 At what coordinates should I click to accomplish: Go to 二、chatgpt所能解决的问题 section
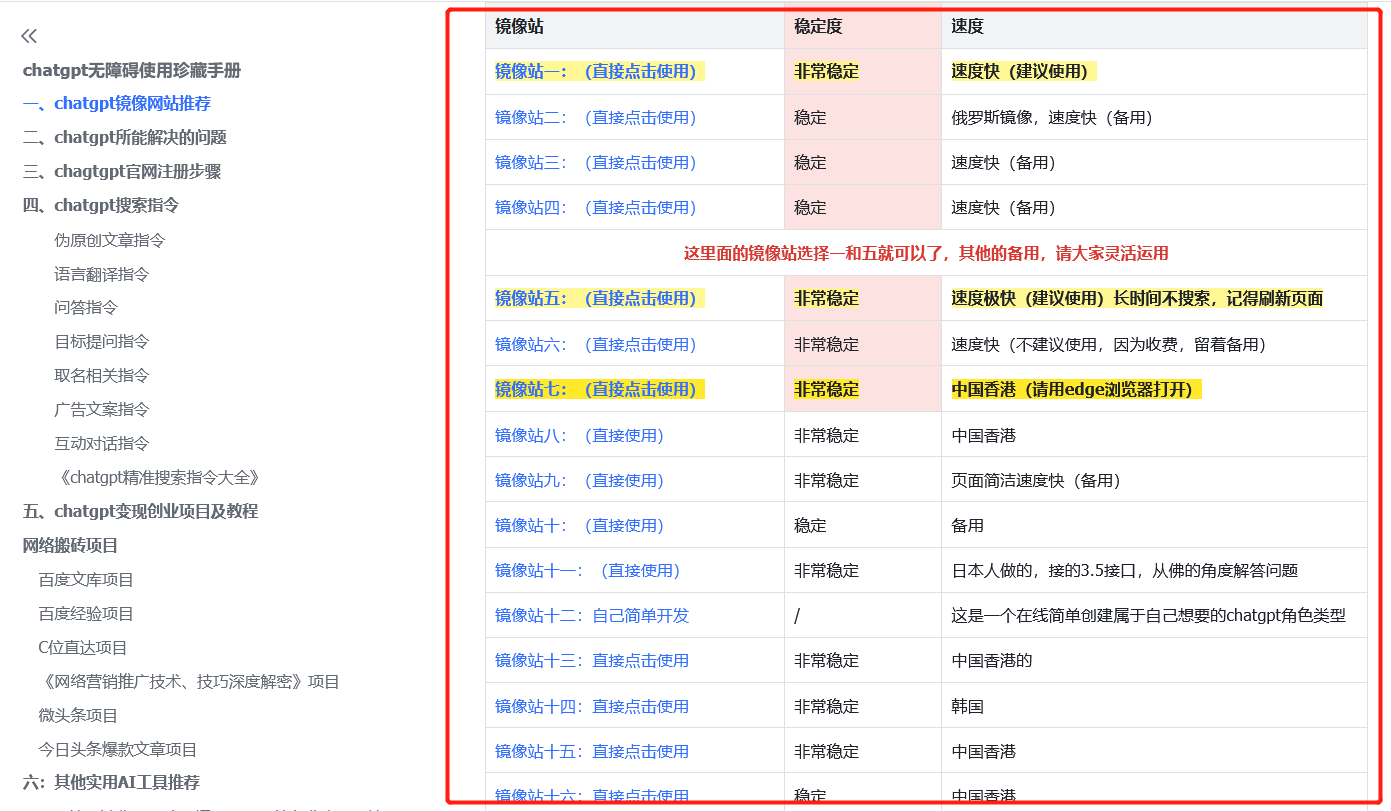pyautogui.click(x=125, y=137)
